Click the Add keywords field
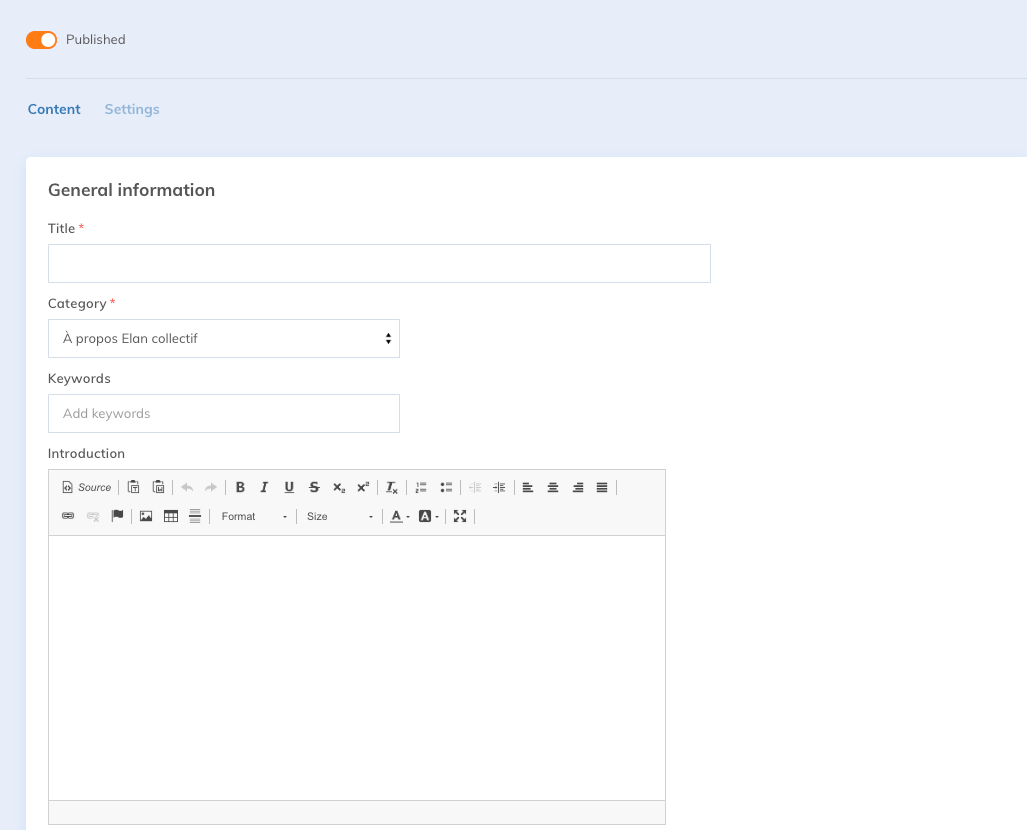The height and width of the screenshot is (830, 1027). tap(224, 413)
